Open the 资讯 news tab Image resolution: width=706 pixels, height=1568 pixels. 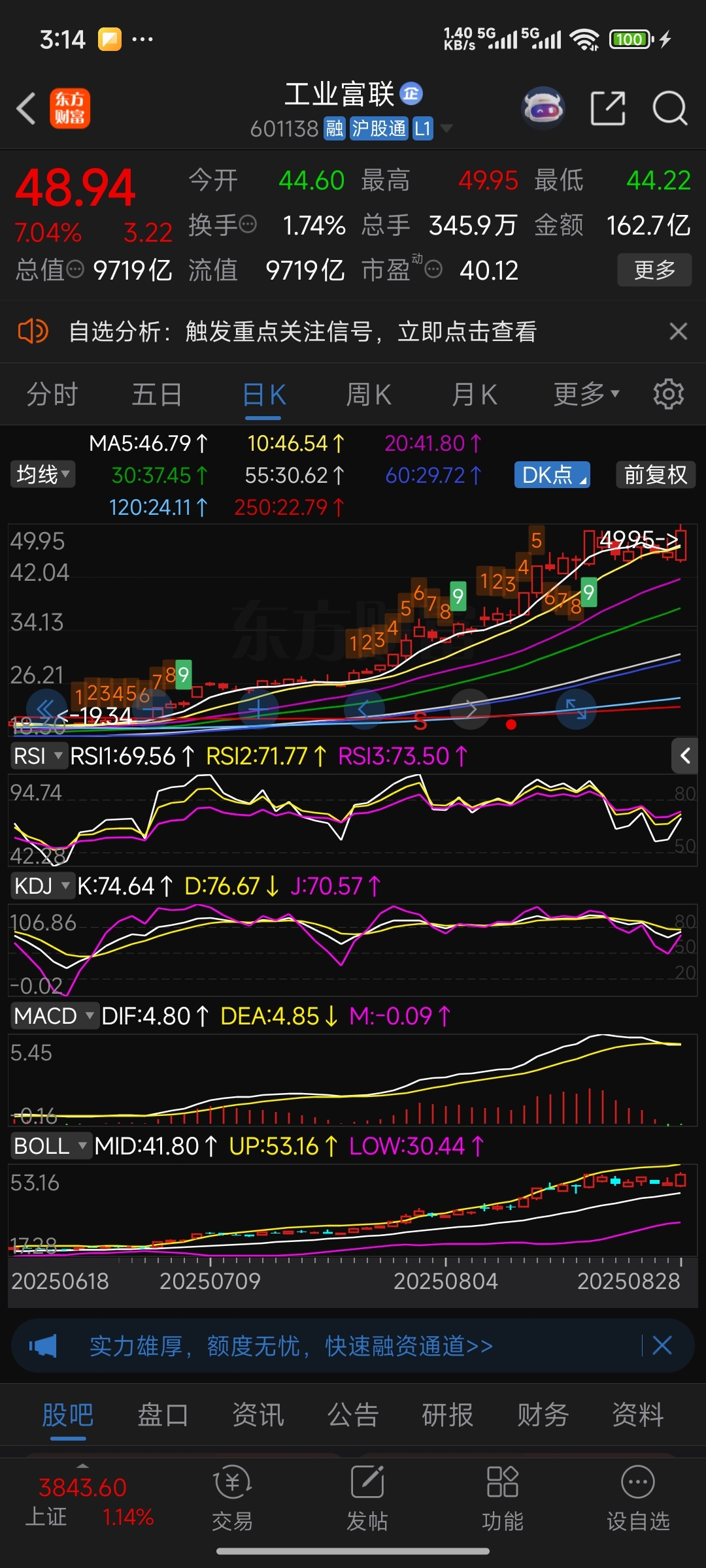(x=258, y=1415)
